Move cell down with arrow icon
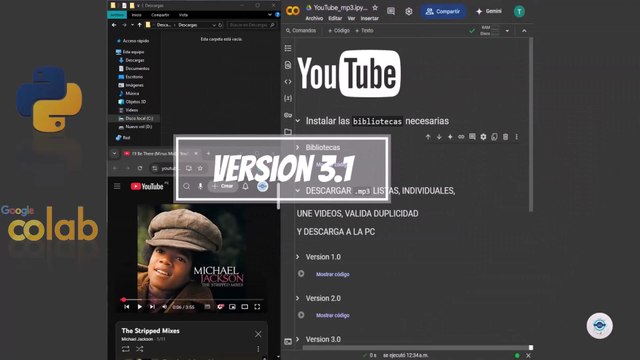Viewport: 640px width, 360px height. (439, 137)
